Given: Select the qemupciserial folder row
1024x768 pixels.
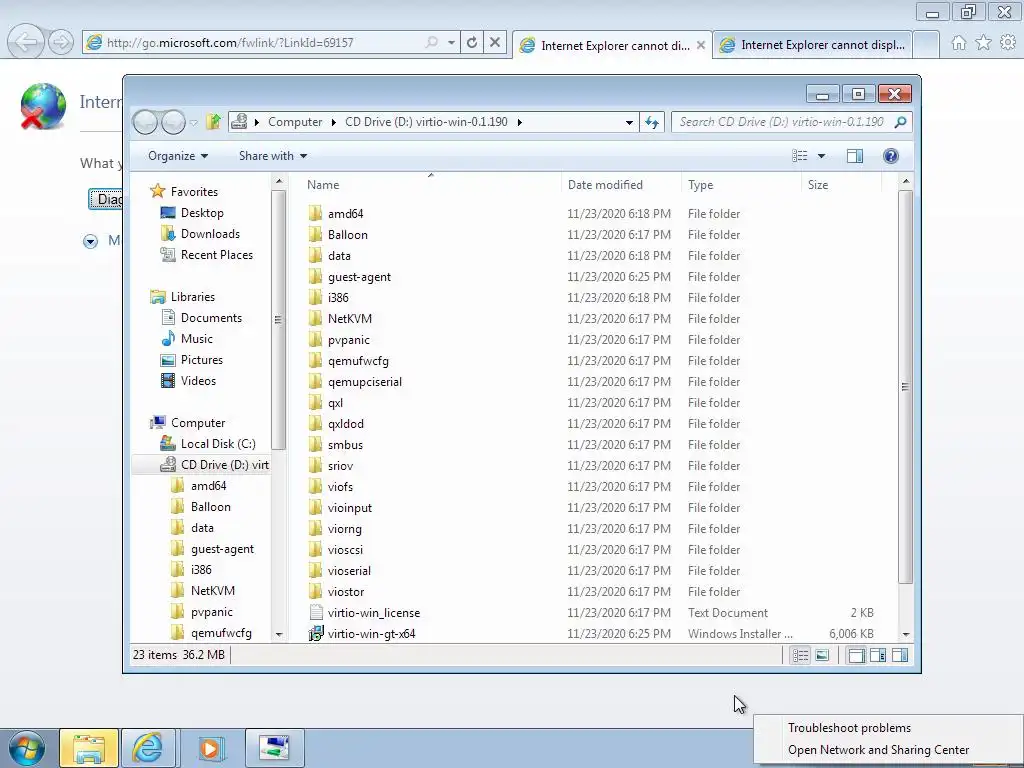Looking at the screenshot, I should [x=594, y=382].
